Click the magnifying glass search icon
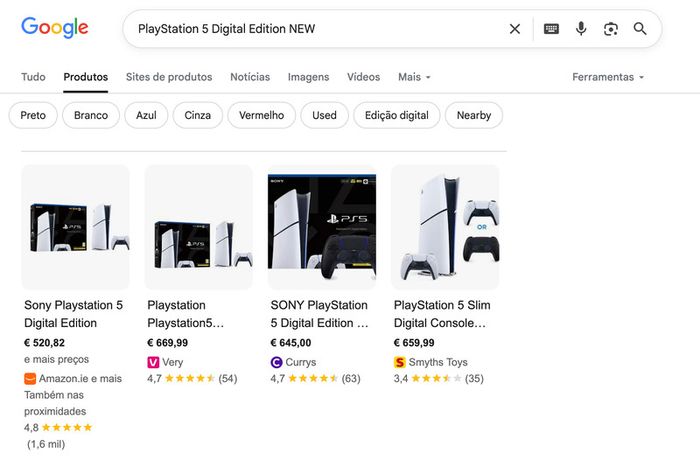This screenshot has width=700, height=459. [640, 29]
